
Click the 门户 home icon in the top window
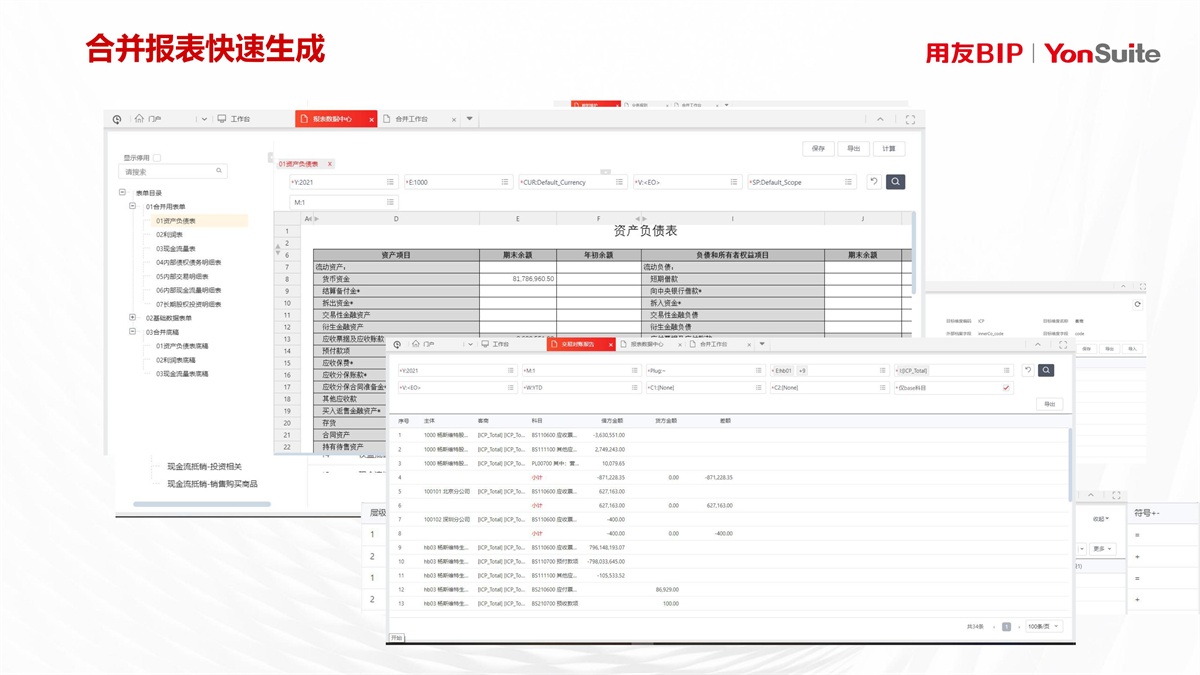(x=140, y=119)
